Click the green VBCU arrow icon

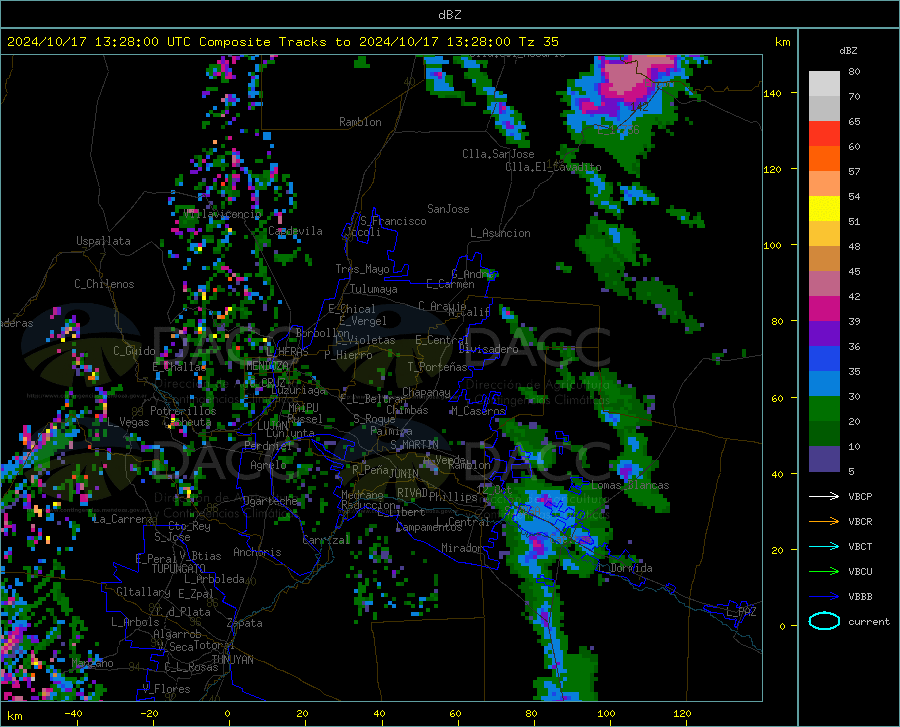(x=824, y=572)
